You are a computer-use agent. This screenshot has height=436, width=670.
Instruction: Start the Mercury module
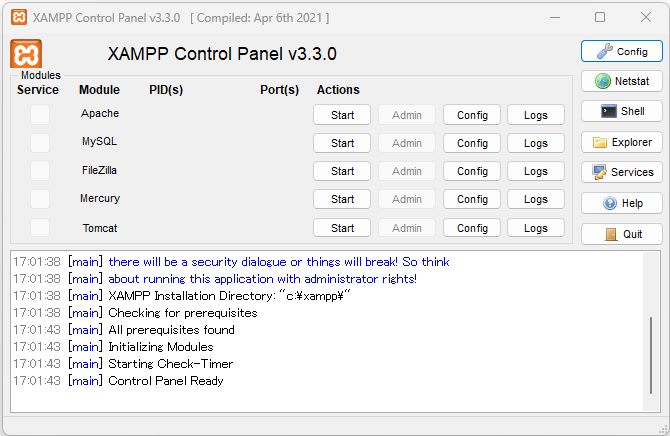click(x=342, y=199)
